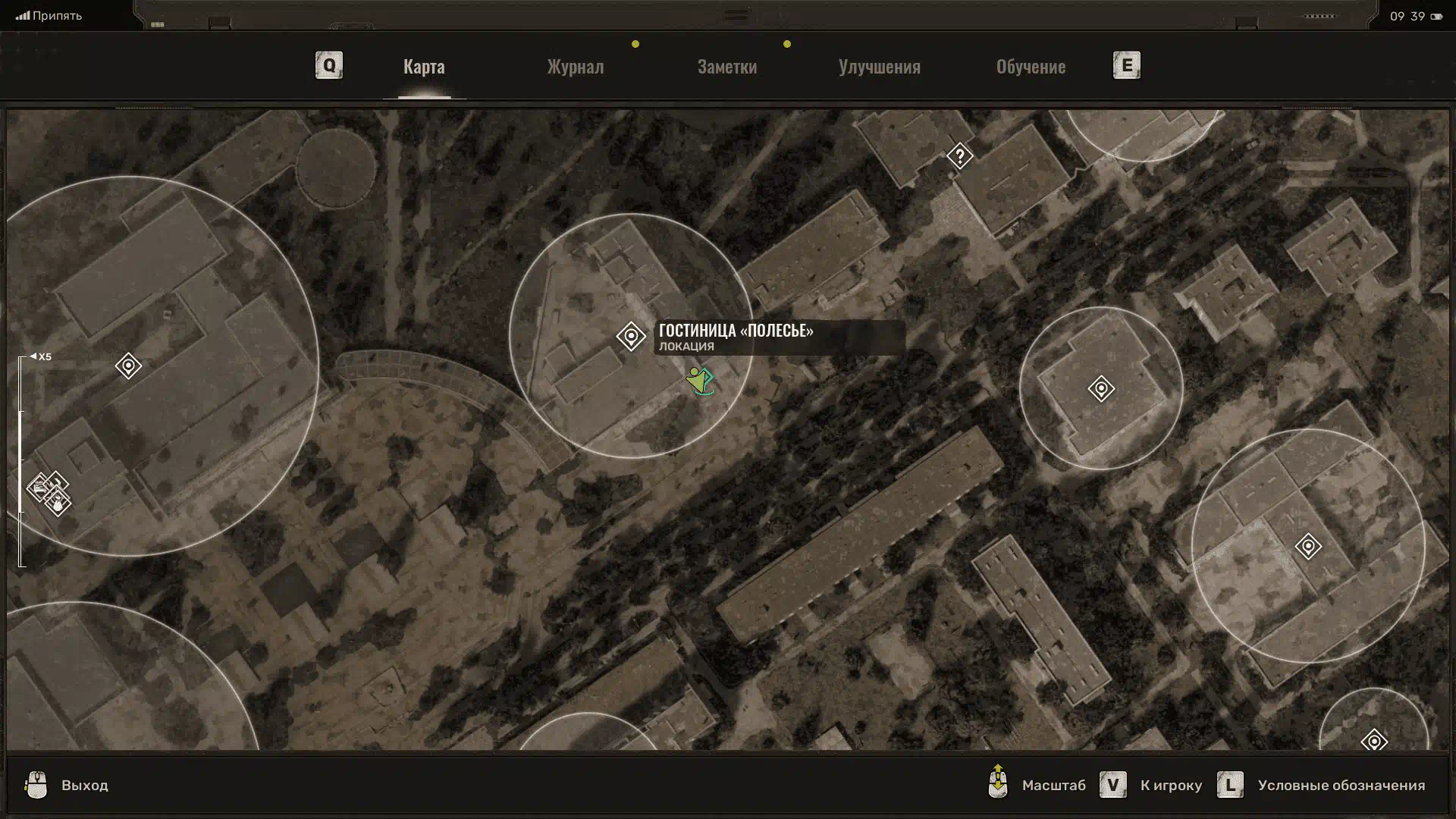The height and width of the screenshot is (819, 1456).
Task: Click the clustered icons group at left edge
Action: tap(49, 492)
